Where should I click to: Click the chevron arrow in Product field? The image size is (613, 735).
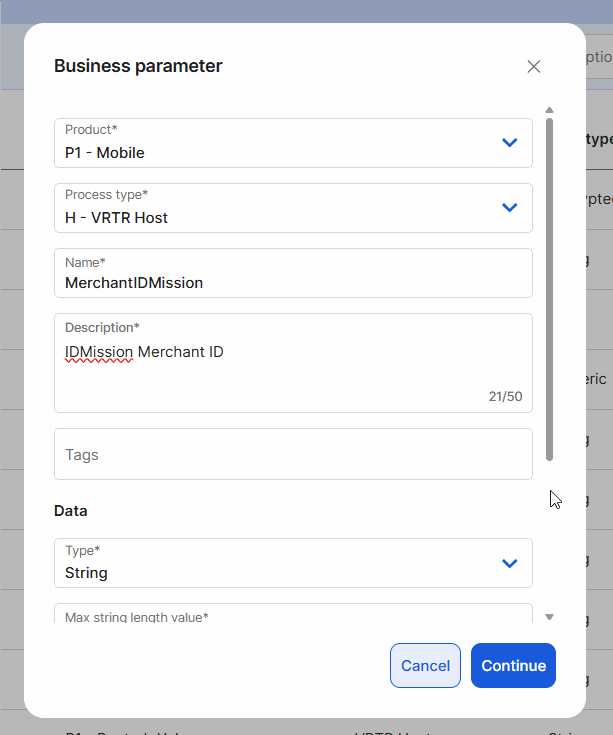pyautogui.click(x=509, y=143)
